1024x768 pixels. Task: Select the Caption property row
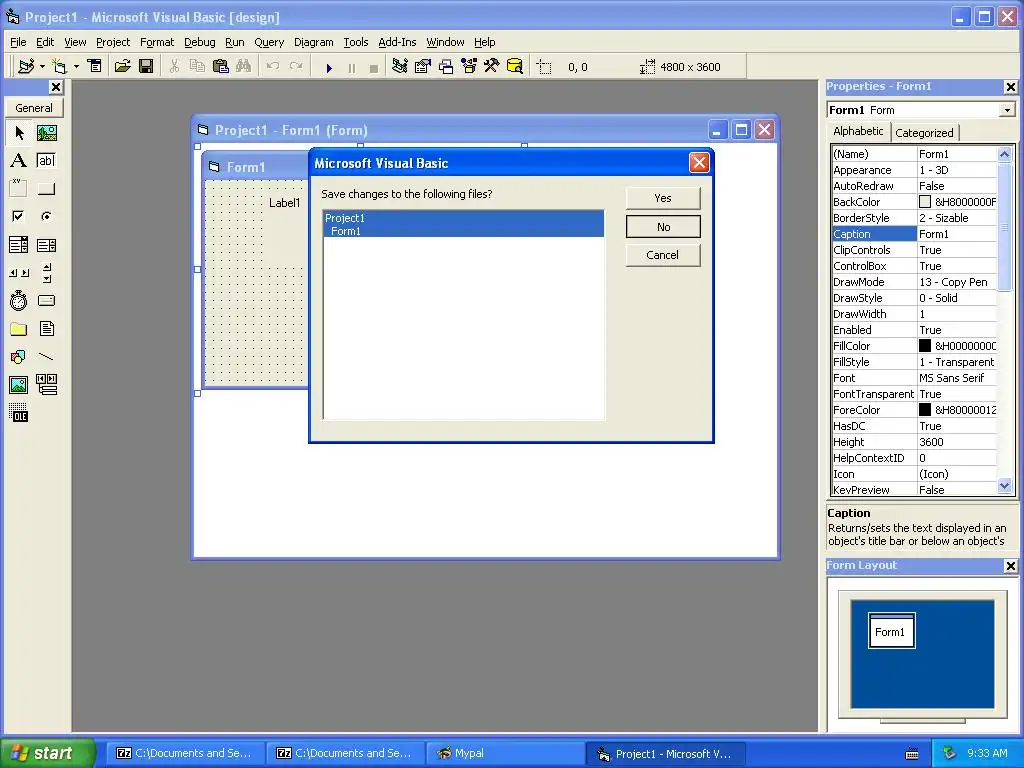(914, 234)
